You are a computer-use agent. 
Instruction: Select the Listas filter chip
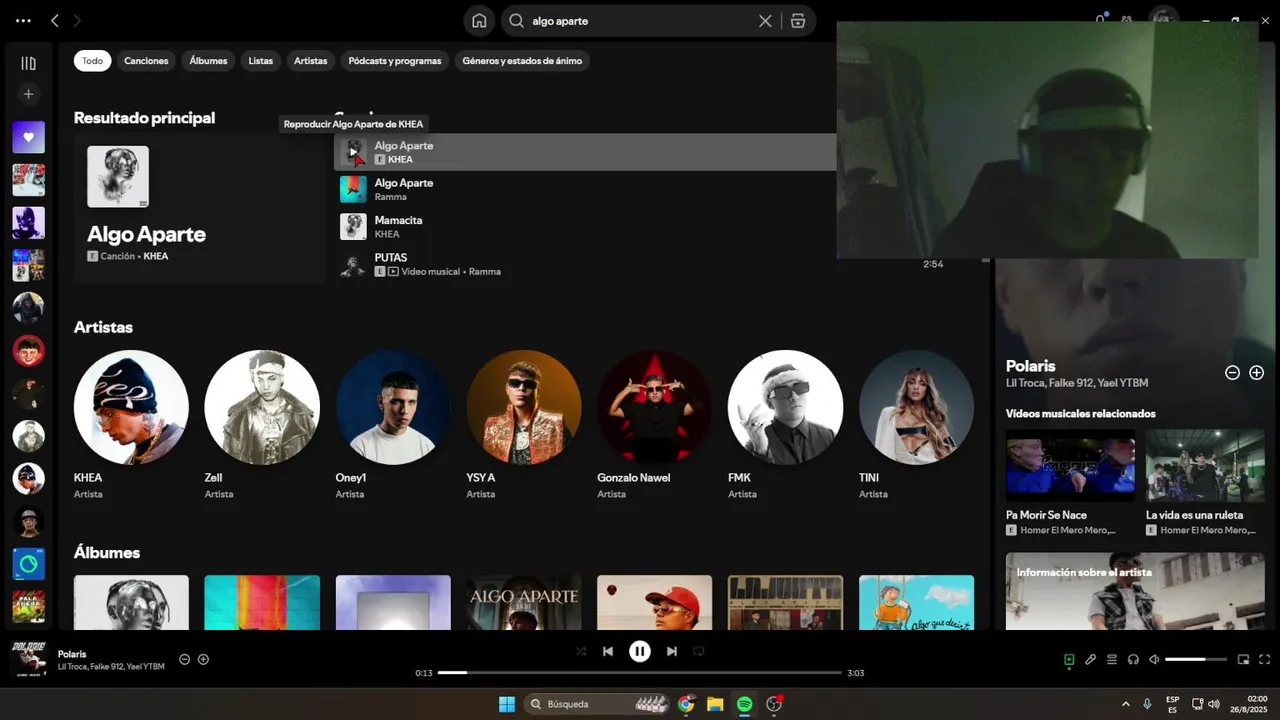coord(260,61)
